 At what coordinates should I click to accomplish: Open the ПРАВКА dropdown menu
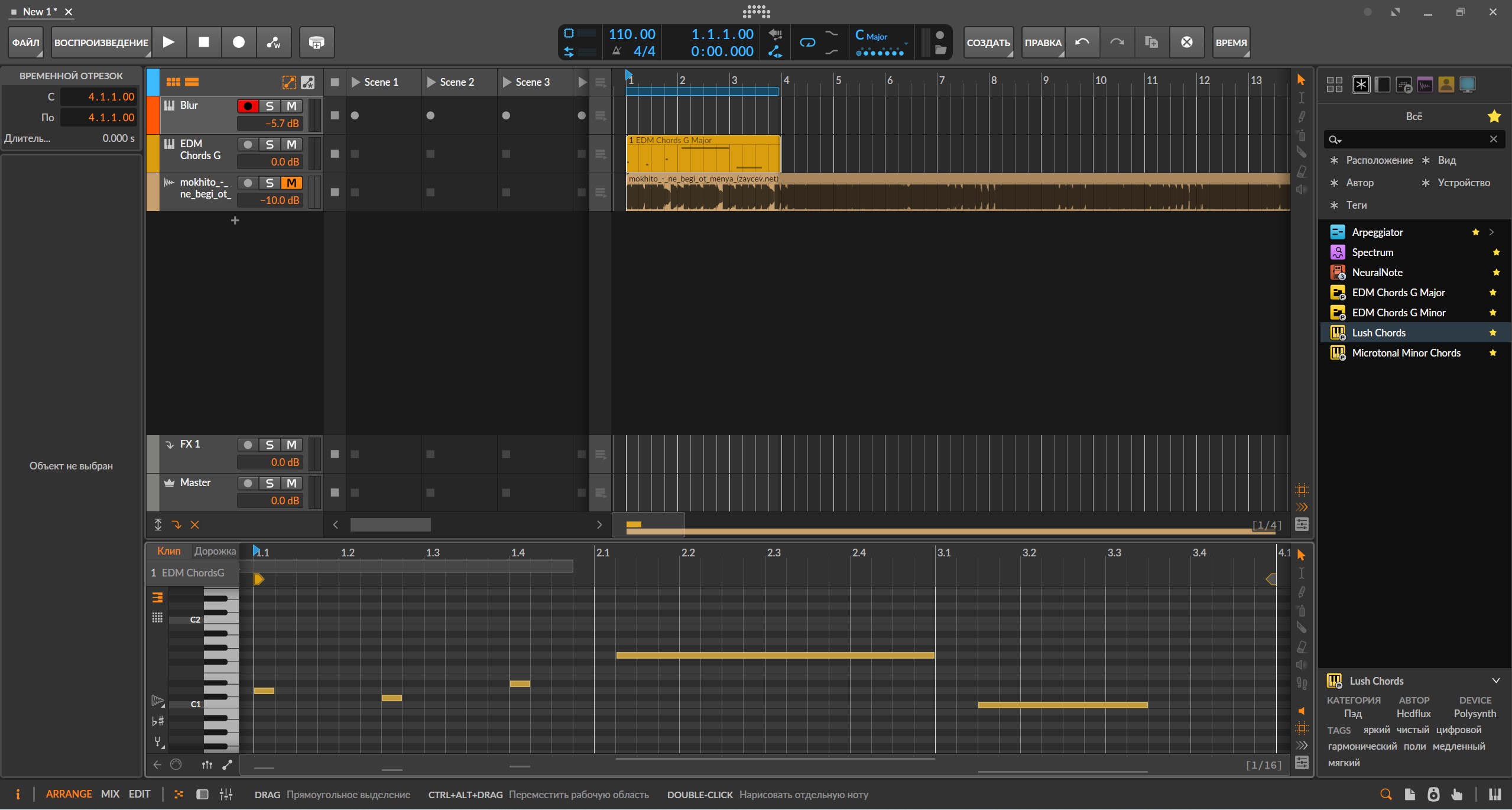(1043, 42)
